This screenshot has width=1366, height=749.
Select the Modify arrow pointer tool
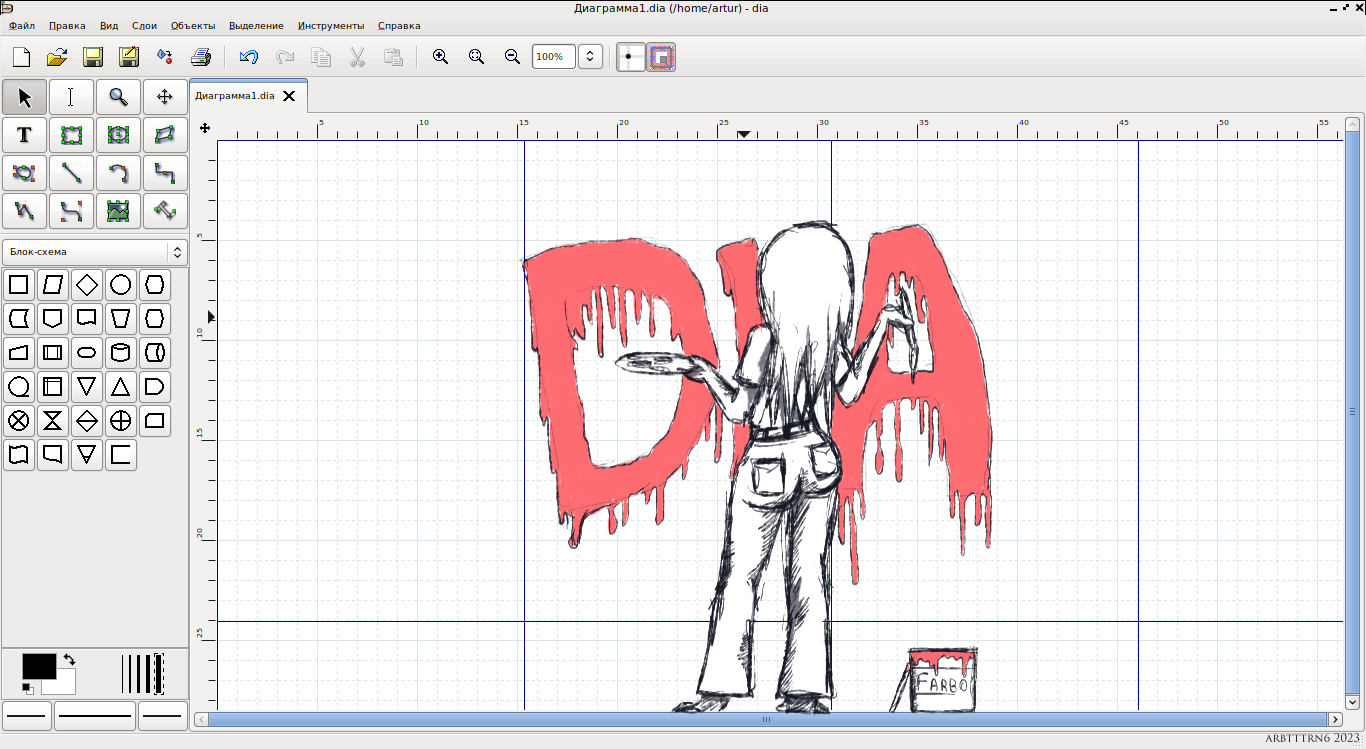point(24,97)
